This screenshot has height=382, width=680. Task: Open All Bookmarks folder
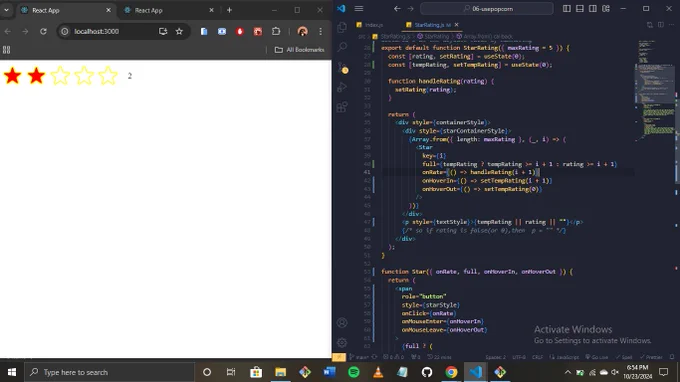tap(300, 50)
